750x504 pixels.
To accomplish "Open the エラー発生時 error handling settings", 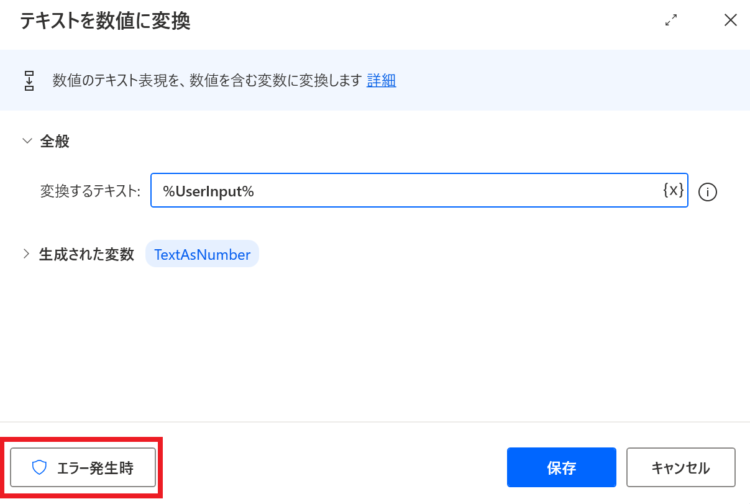I will point(83,468).
